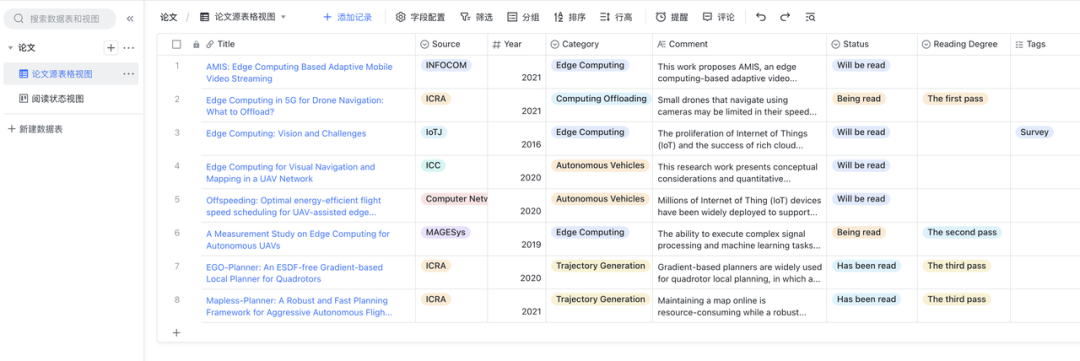Open the Edge Computing: Vision and Challenges link

coord(286,134)
